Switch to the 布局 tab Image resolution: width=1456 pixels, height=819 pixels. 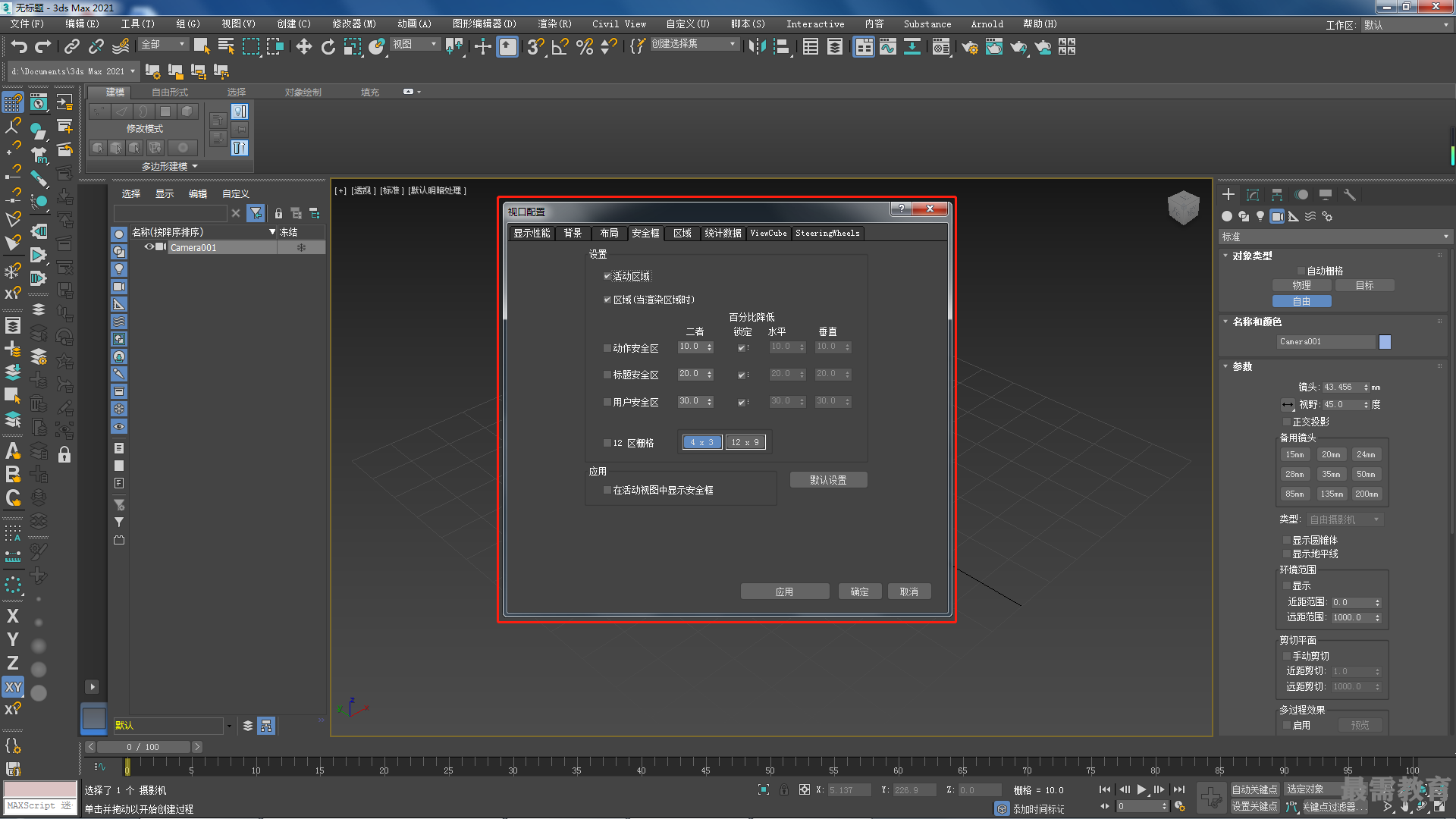click(609, 233)
